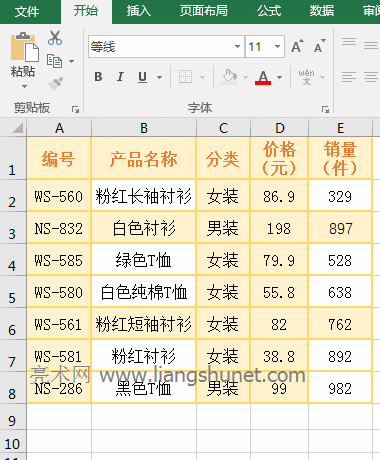This screenshot has width=380, height=460.
Task: Apply borders with the border grid icon
Action: click(x=185, y=77)
